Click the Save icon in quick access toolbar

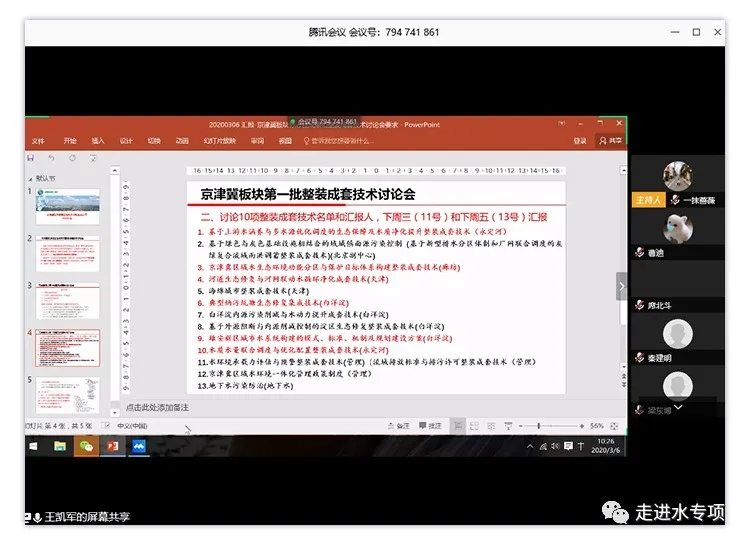31,158
